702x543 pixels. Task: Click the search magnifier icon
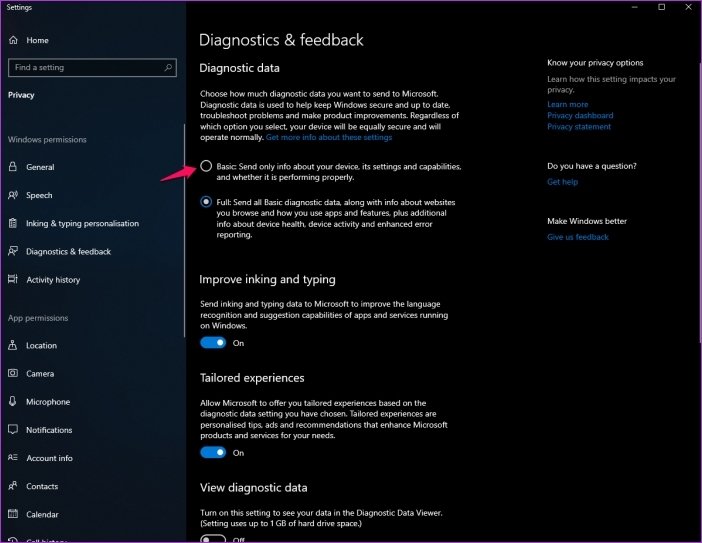click(168, 68)
